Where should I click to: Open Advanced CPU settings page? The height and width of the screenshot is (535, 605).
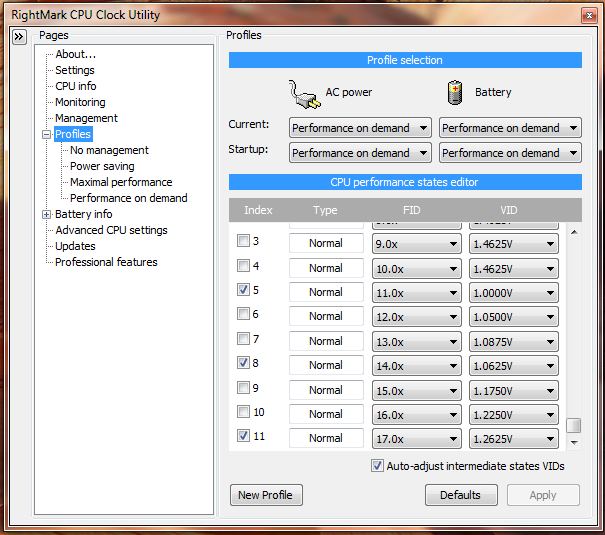click(x=112, y=230)
